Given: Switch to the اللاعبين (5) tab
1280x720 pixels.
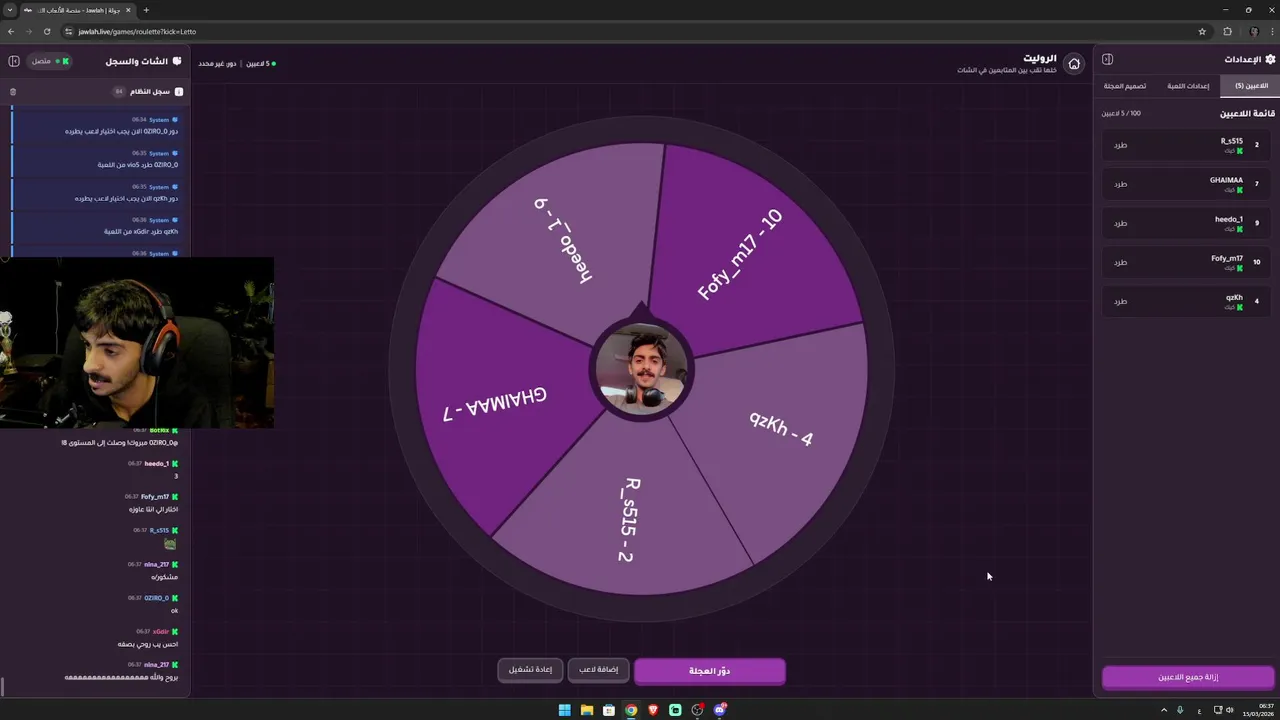Looking at the screenshot, I should tap(1251, 86).
